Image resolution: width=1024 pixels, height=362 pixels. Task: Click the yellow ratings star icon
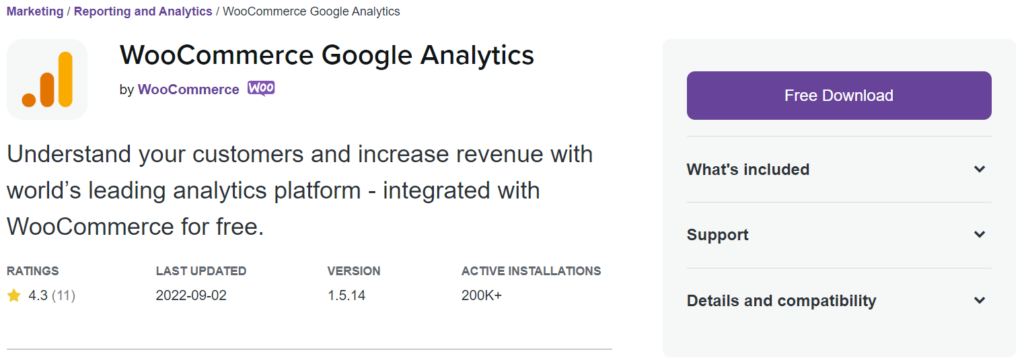(14, 296)
